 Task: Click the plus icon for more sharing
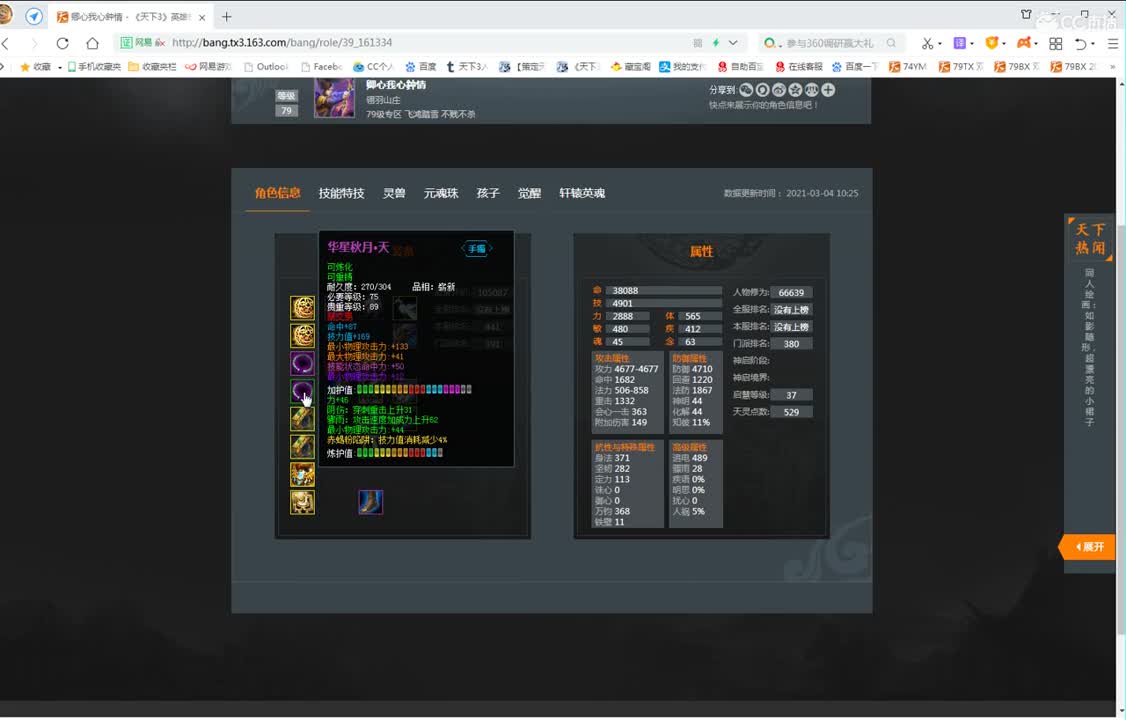point(828,90)
